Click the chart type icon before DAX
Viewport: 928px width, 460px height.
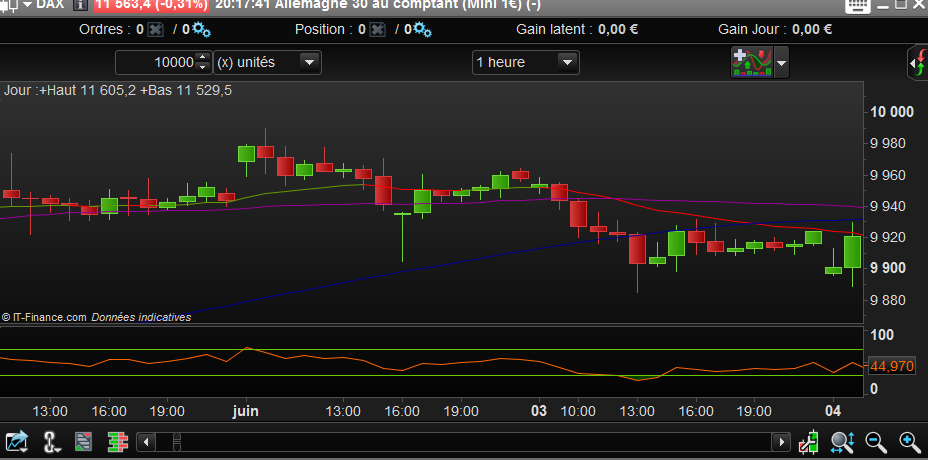tap(8, 5)
